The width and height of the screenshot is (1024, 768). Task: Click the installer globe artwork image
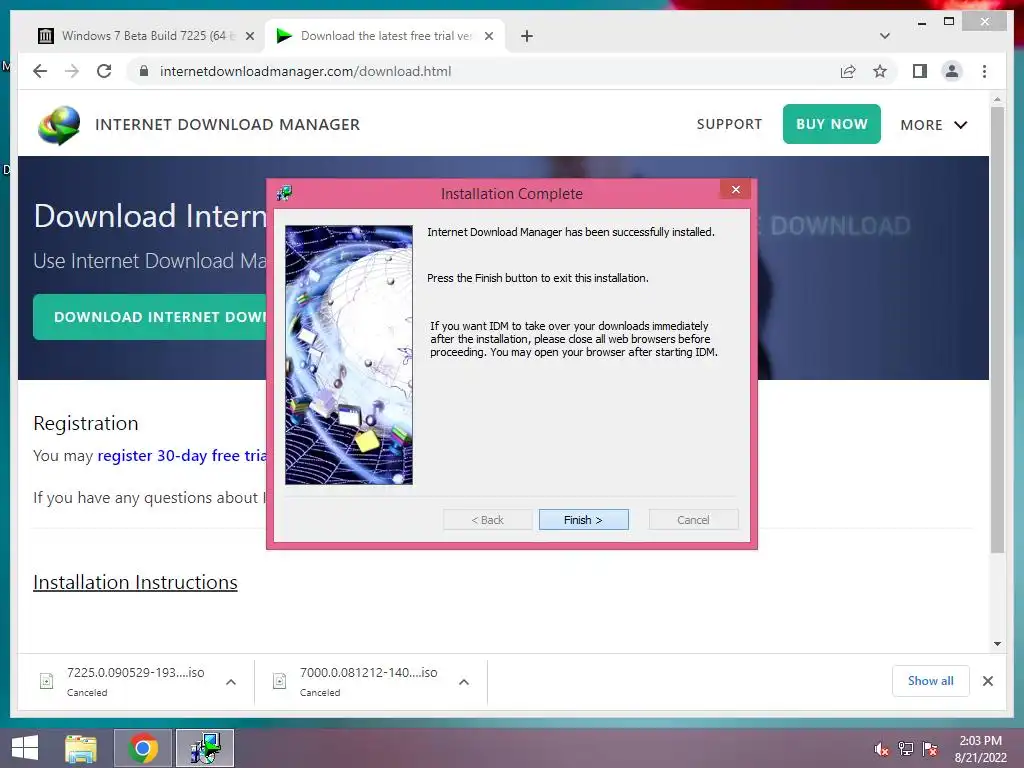[349, 355]
